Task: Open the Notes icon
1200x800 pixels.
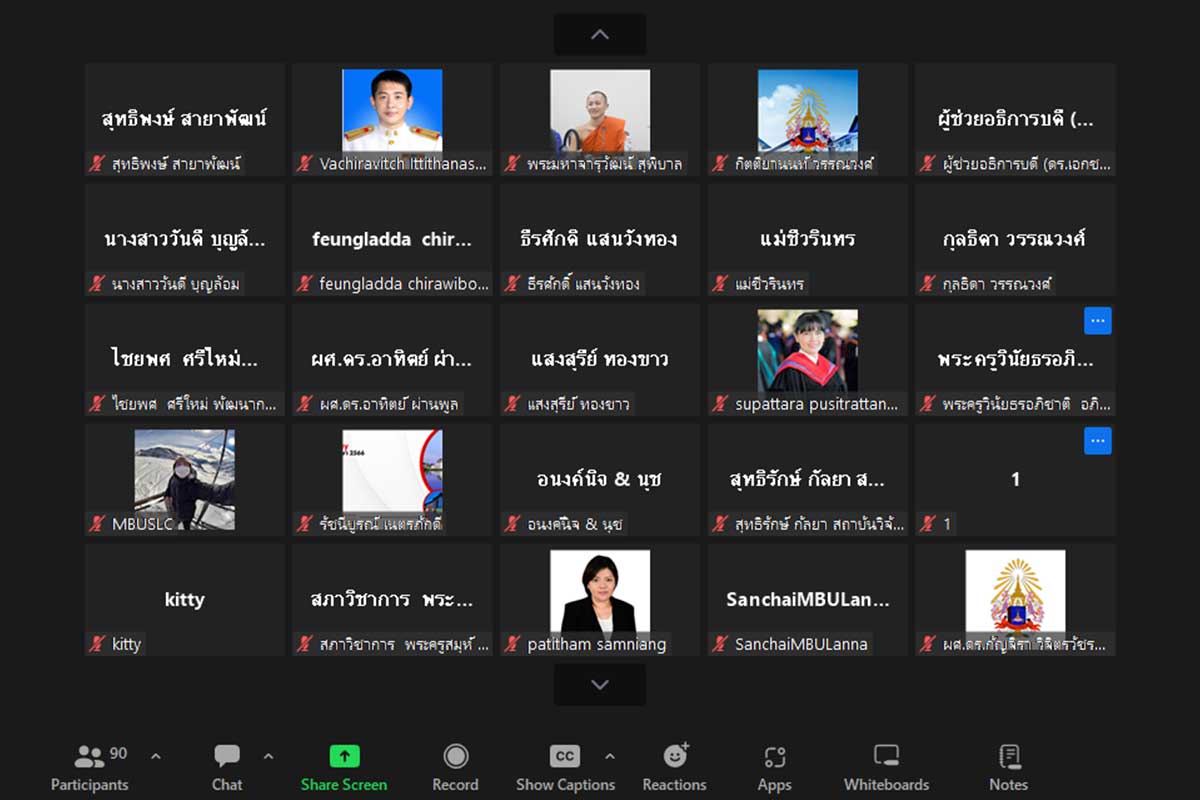Action: click(1009, 756)
